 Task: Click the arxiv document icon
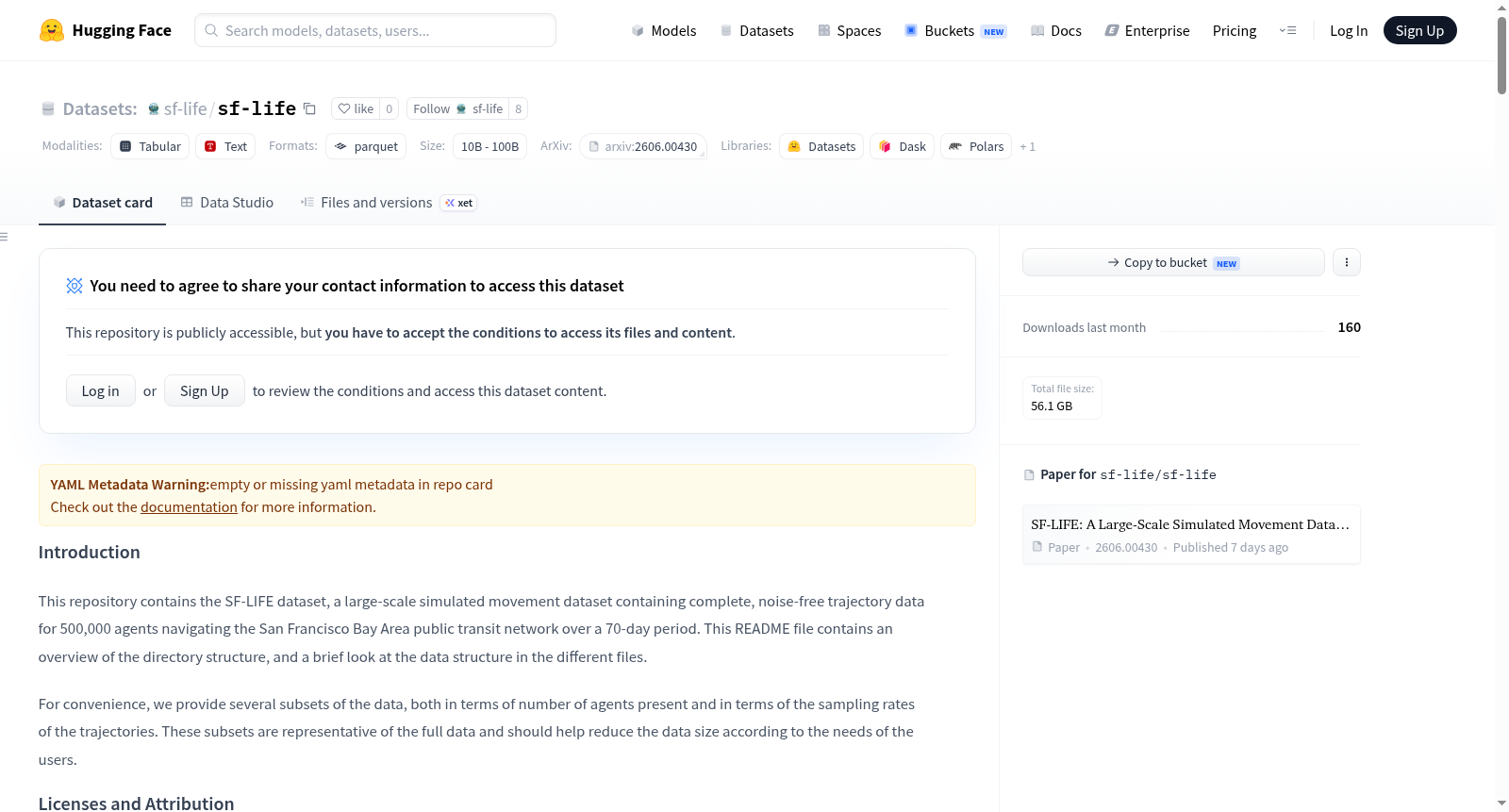click(594, 146)
